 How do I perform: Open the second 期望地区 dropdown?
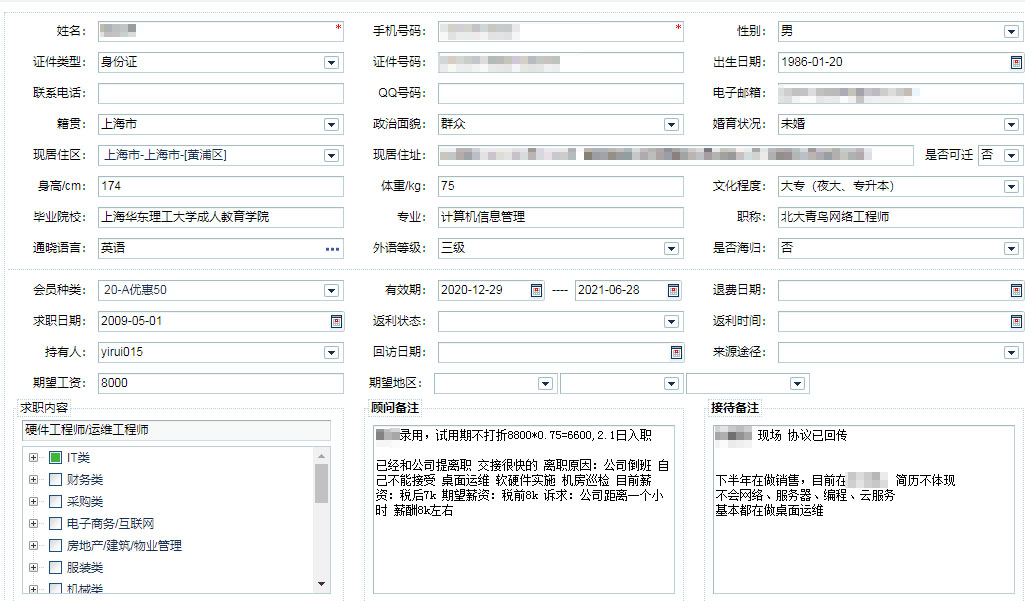(671, 384)
